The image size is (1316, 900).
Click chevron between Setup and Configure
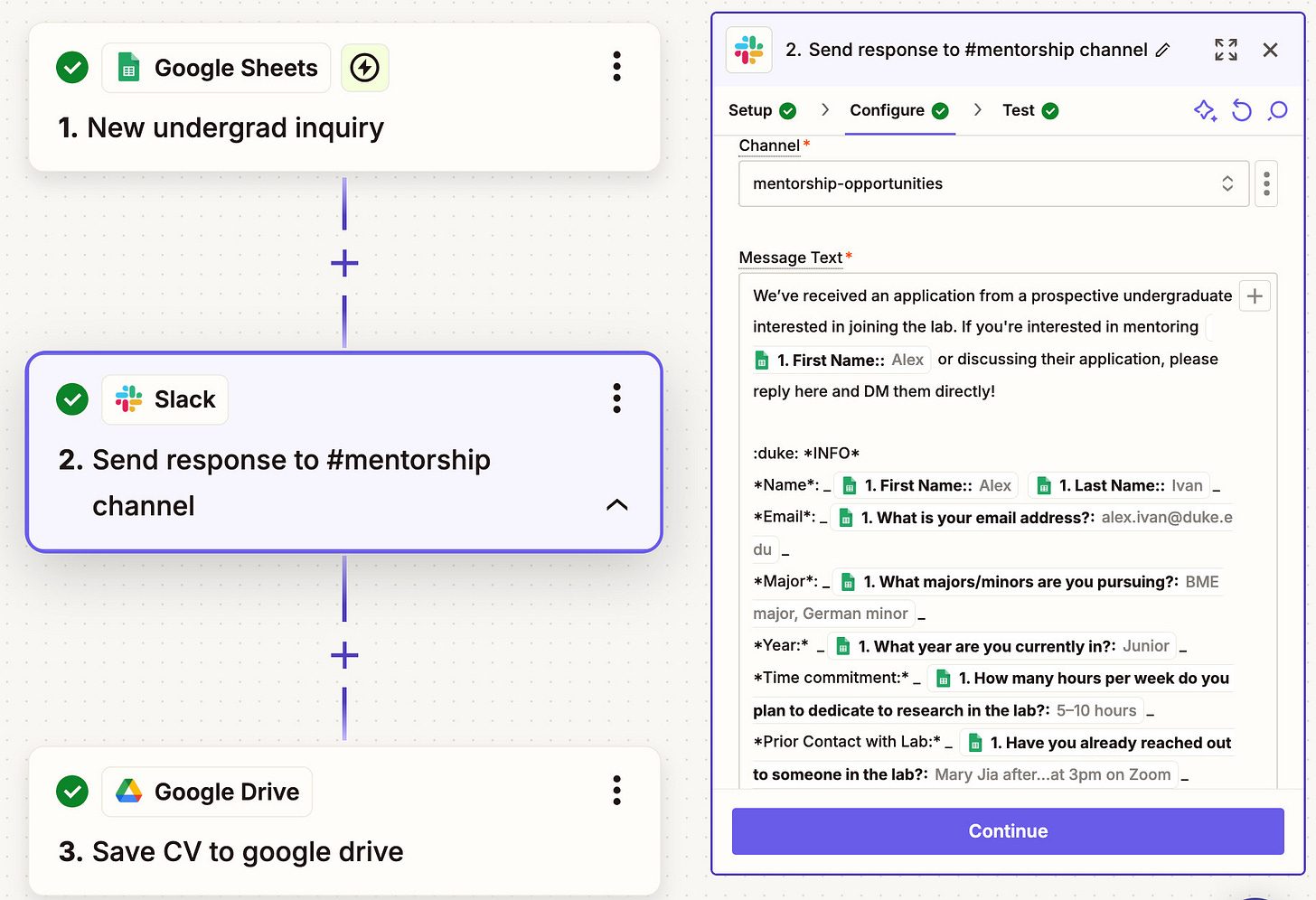tap(824, 109)
